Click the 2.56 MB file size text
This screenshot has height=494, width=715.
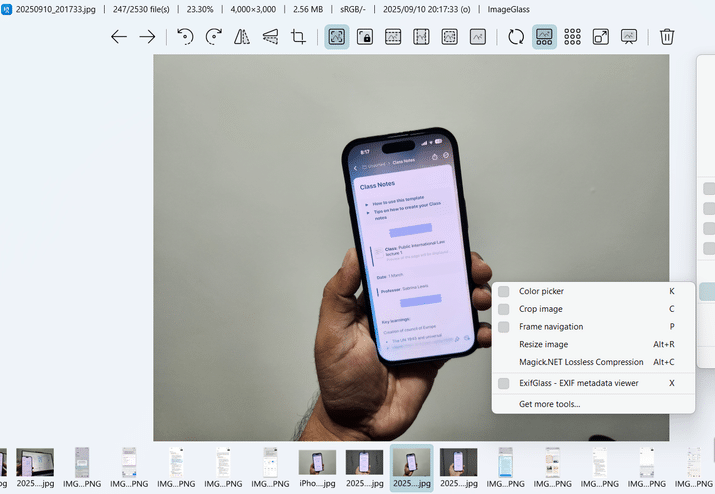click(x=308, y=9)
